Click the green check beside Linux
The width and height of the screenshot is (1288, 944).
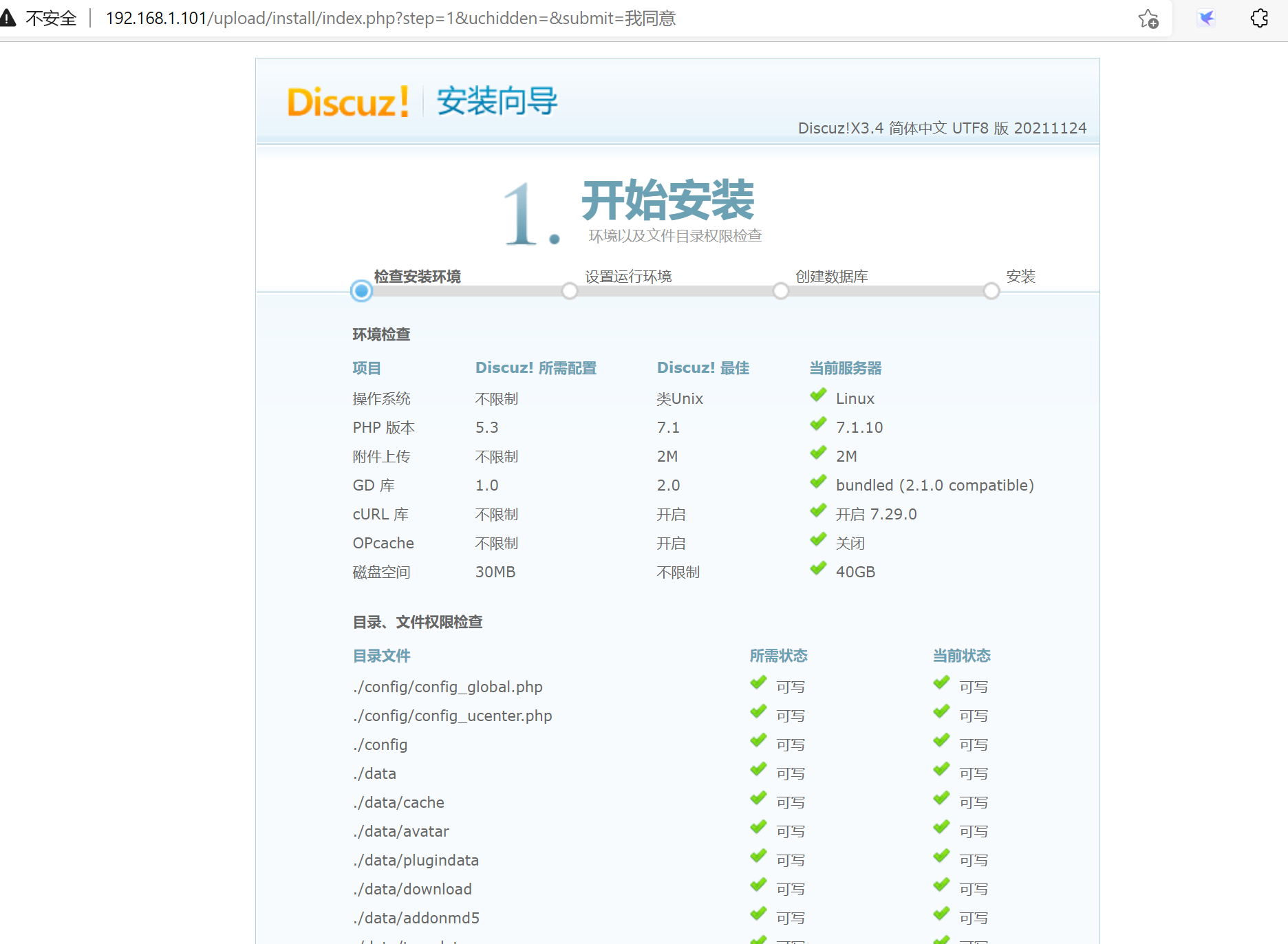tap(818, 396)
